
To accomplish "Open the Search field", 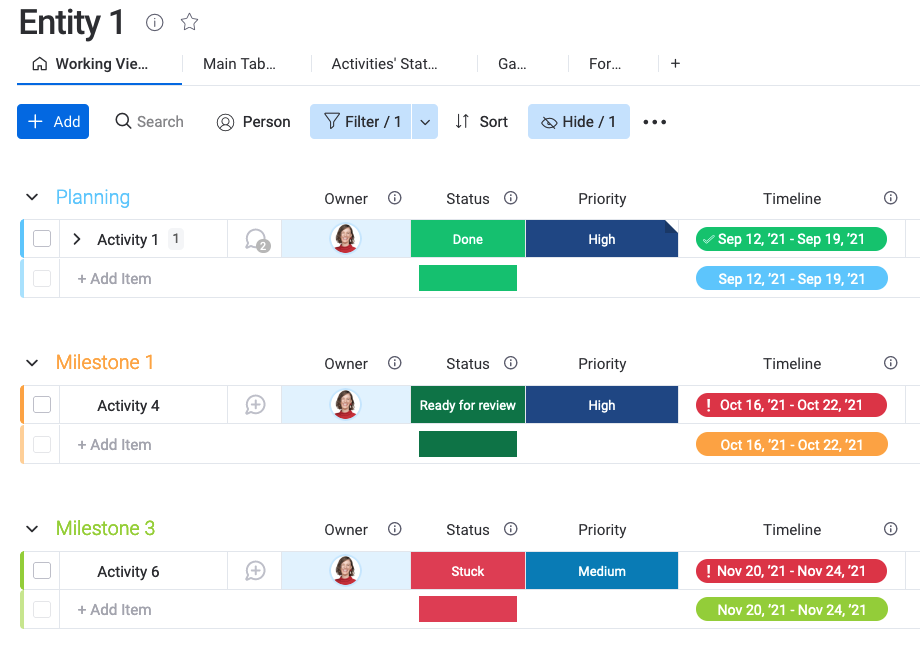I will coord(150,121).
